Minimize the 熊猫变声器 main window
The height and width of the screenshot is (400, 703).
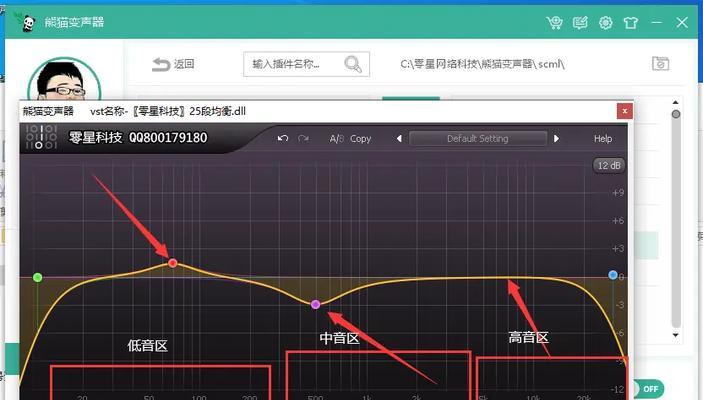click(657, 22)
